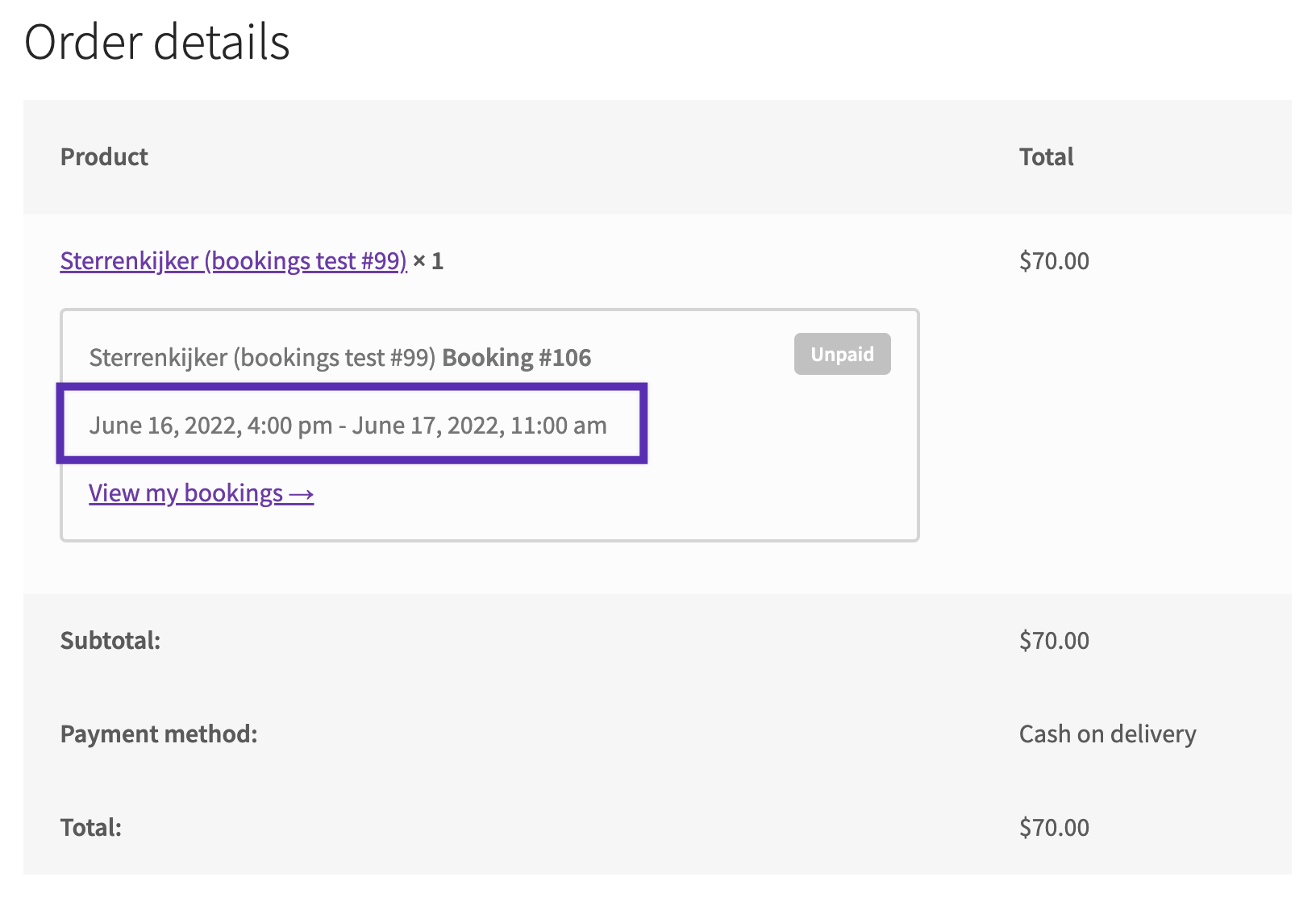
Task: Click the Payment method label
Action: point(159,734)
